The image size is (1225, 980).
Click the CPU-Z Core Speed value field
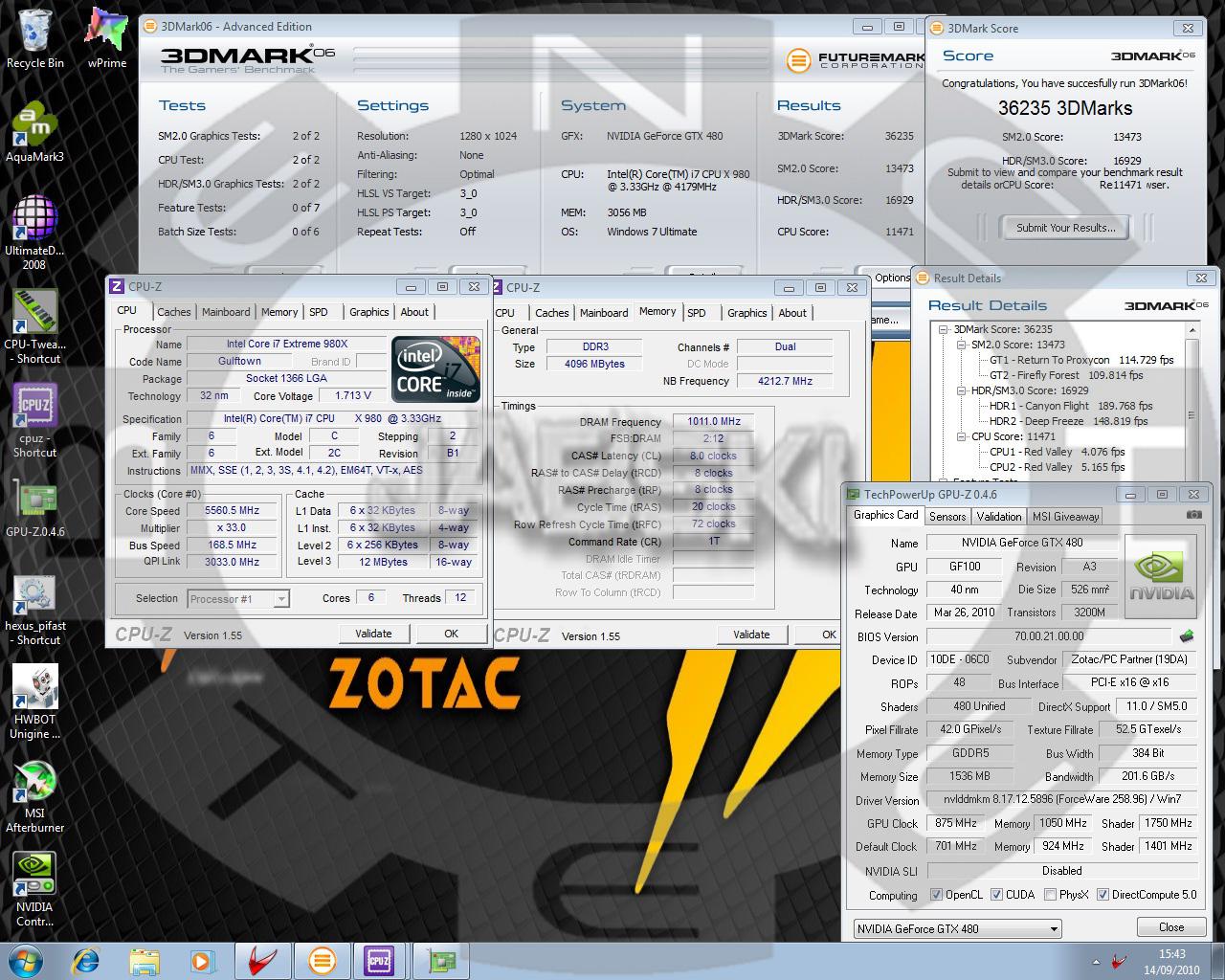[x=232, y=511]
